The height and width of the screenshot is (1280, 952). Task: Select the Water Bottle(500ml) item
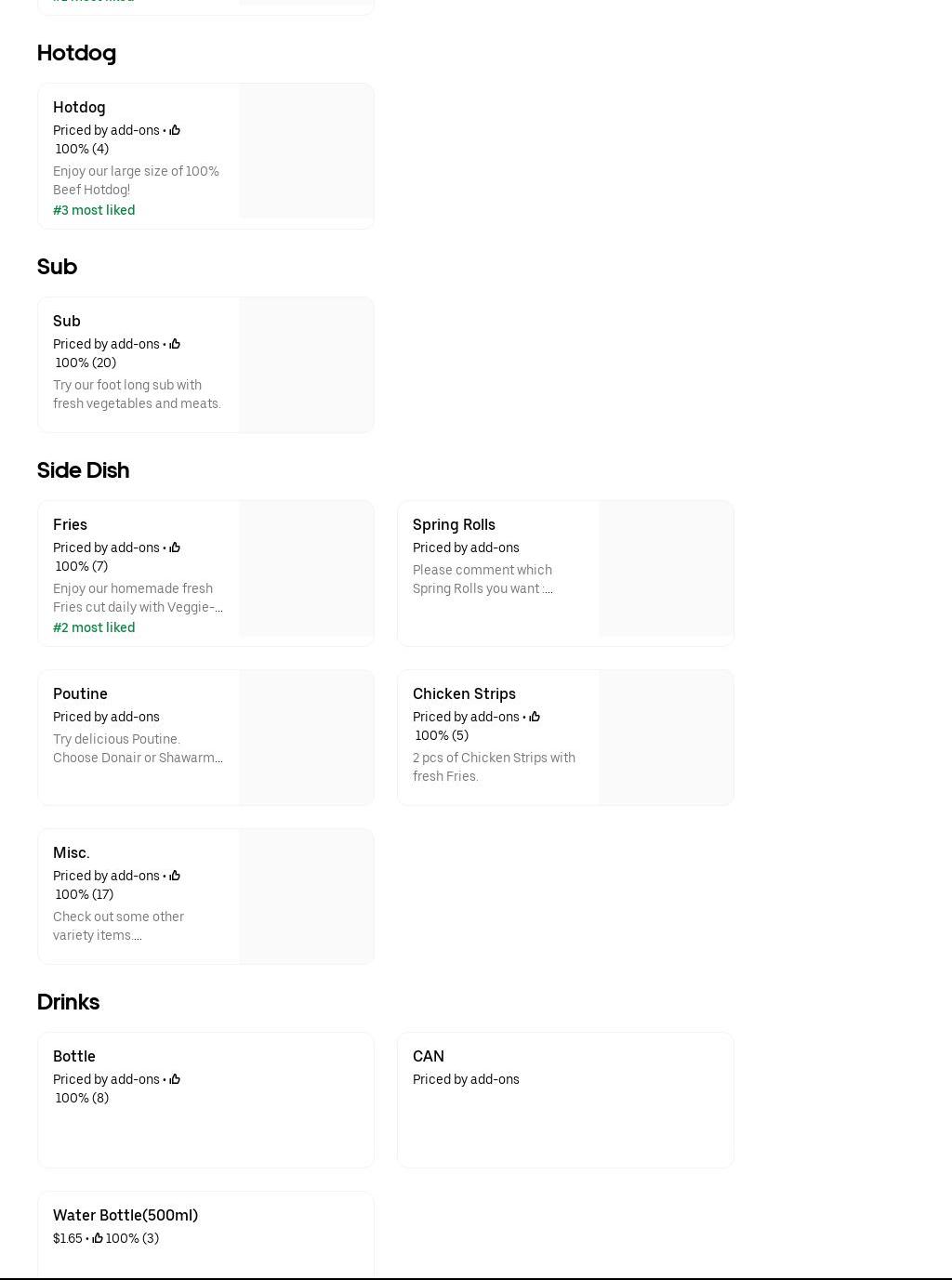click(x=126, y=1215)
